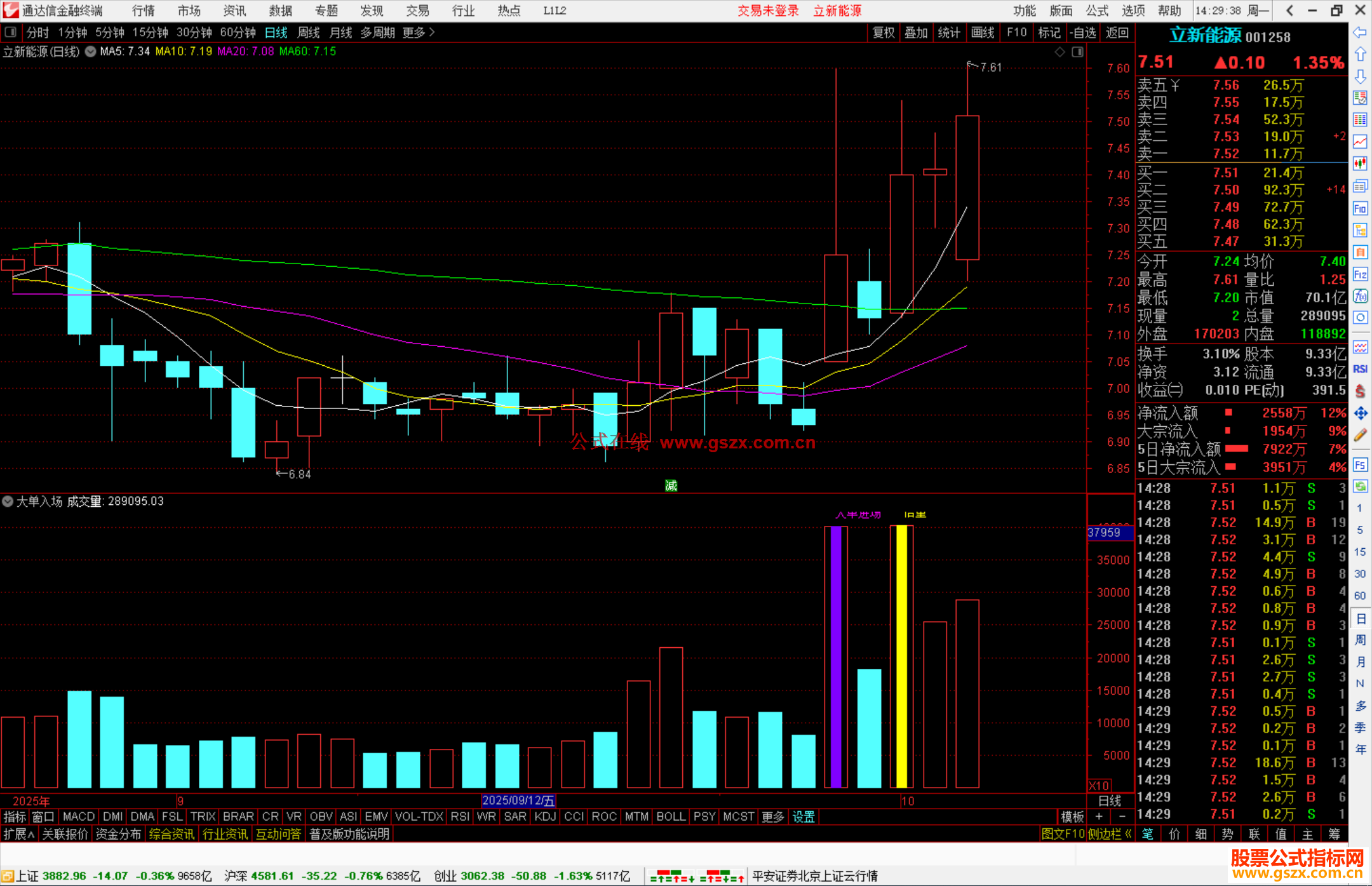Switch to the 60分钟 period tab

click(x=237, y=32)
